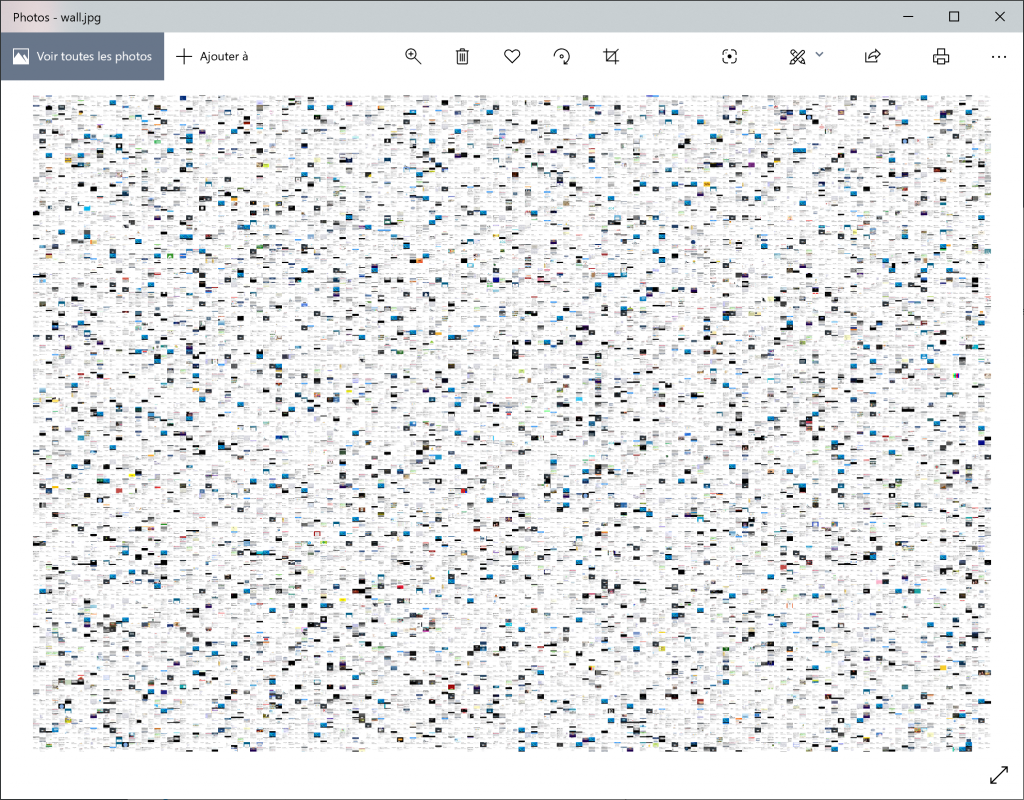Share the photo using the share icon
Viewport: 1024px width, 800px height.
pyautogui.click(x=872, y=56)
